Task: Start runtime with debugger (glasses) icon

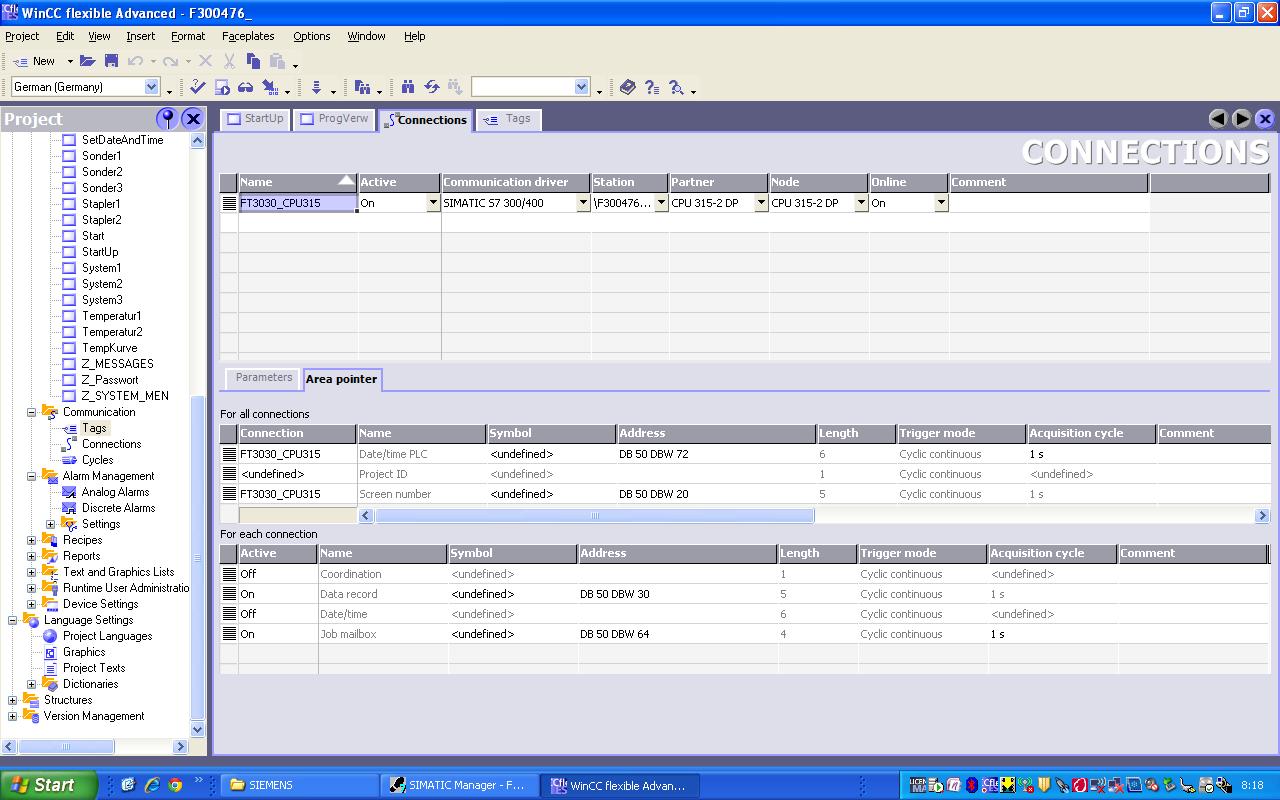Action: pos(245,87)
